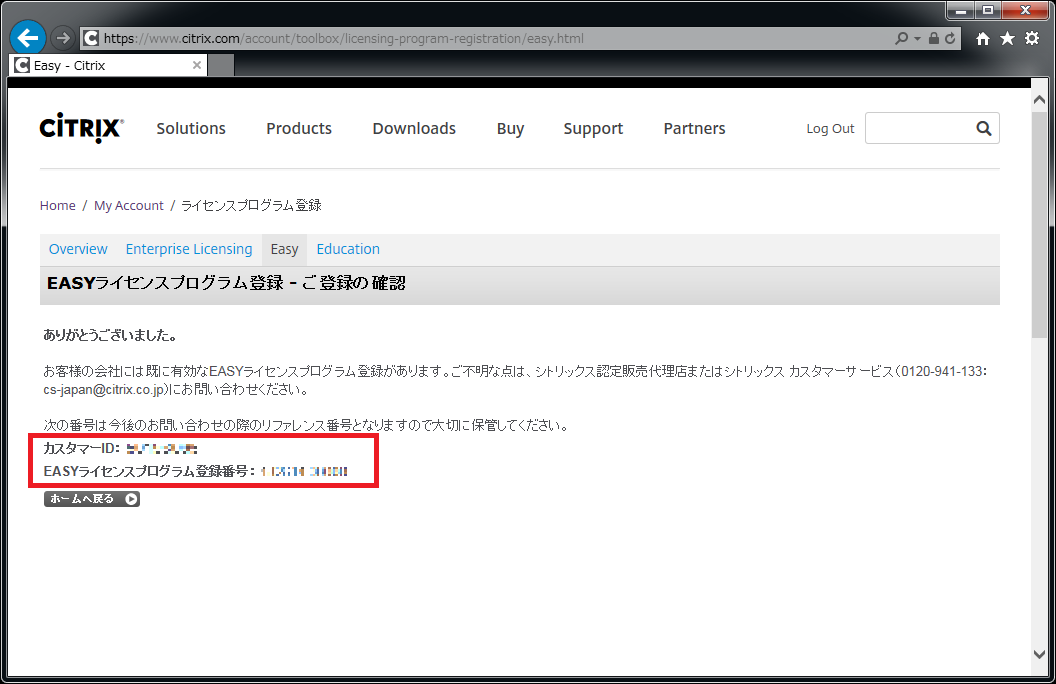This screenshot has width=1056, height=684.
Task: Open Favorites with the star icon
Action: tap(1007, 38)
